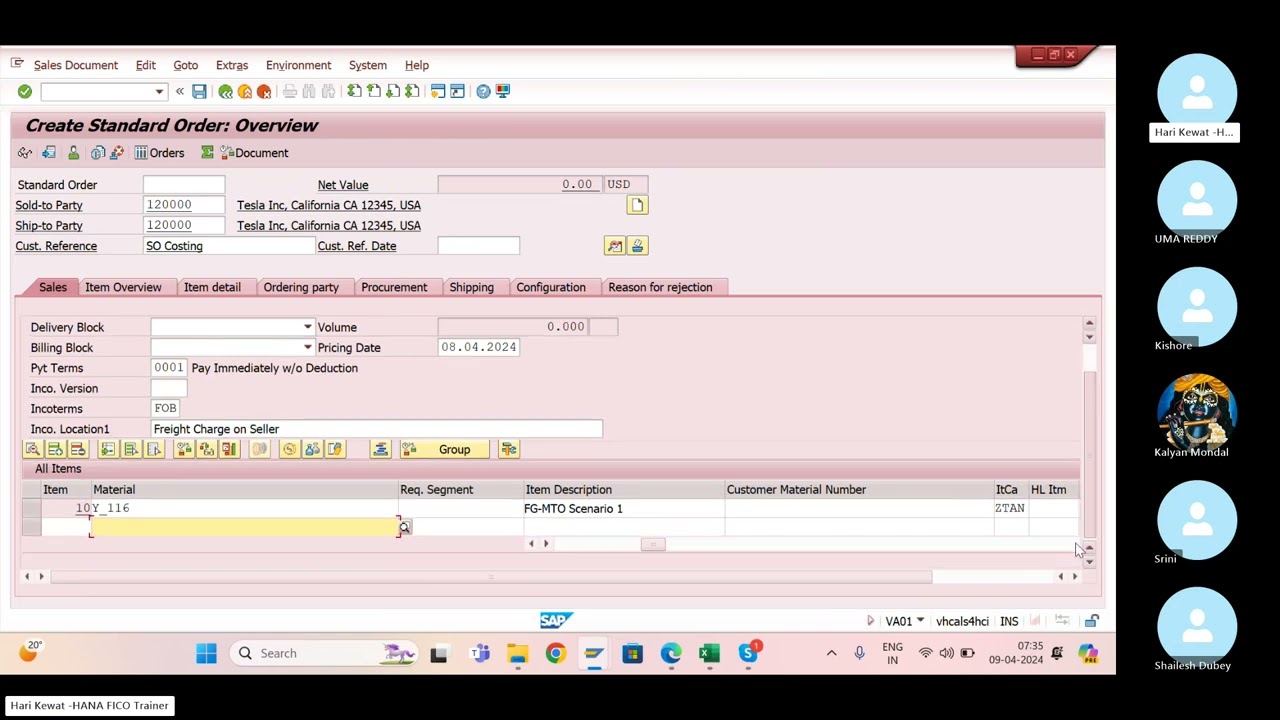The width and height of the screenshot is (1280, 720).
Task: Switch to the Ordering party tab
Action: click(x=301, y=287)
